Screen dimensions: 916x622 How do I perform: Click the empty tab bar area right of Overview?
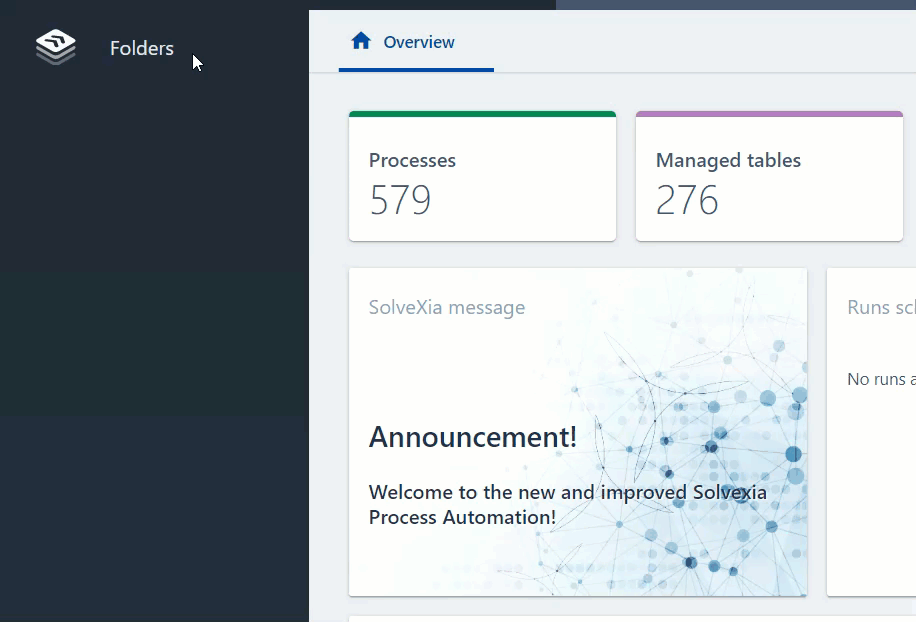coord(700,42)
